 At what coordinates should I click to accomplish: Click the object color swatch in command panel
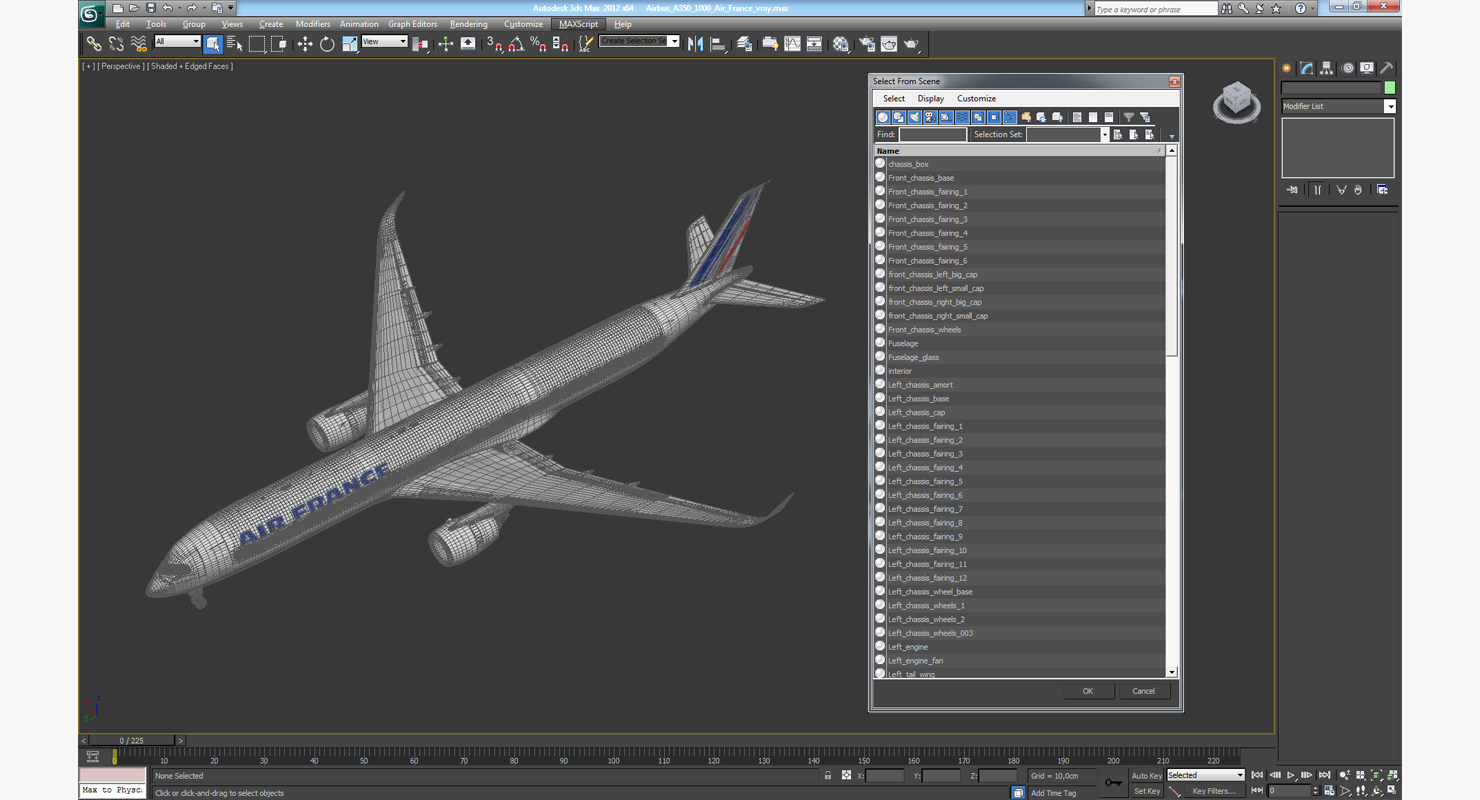(1390, 88)
